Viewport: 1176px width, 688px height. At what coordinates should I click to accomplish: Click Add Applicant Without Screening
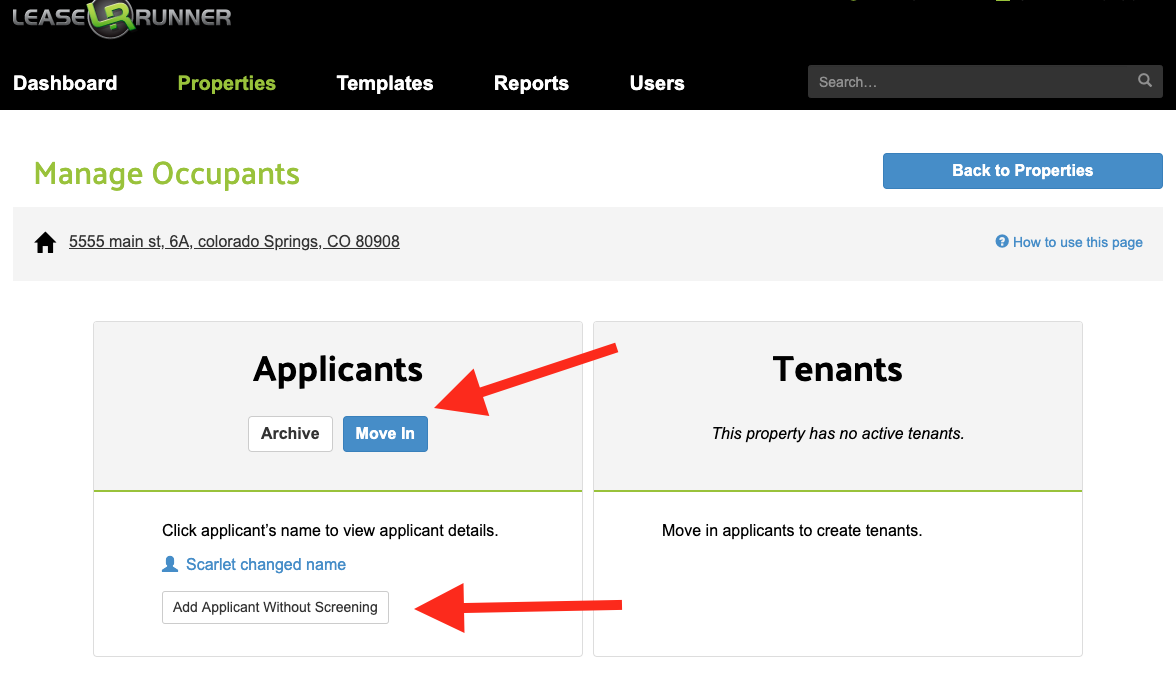(275, 607)
